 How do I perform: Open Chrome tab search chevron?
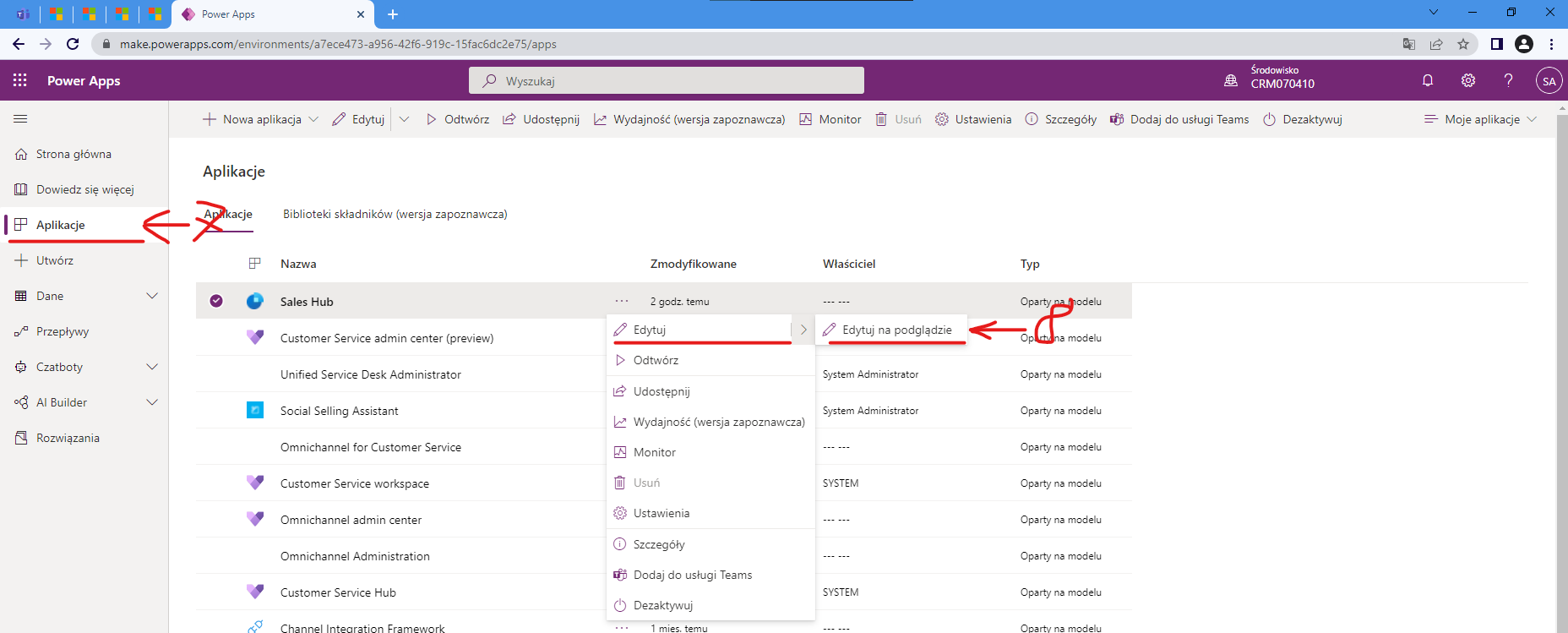(x=1433, y=13)
